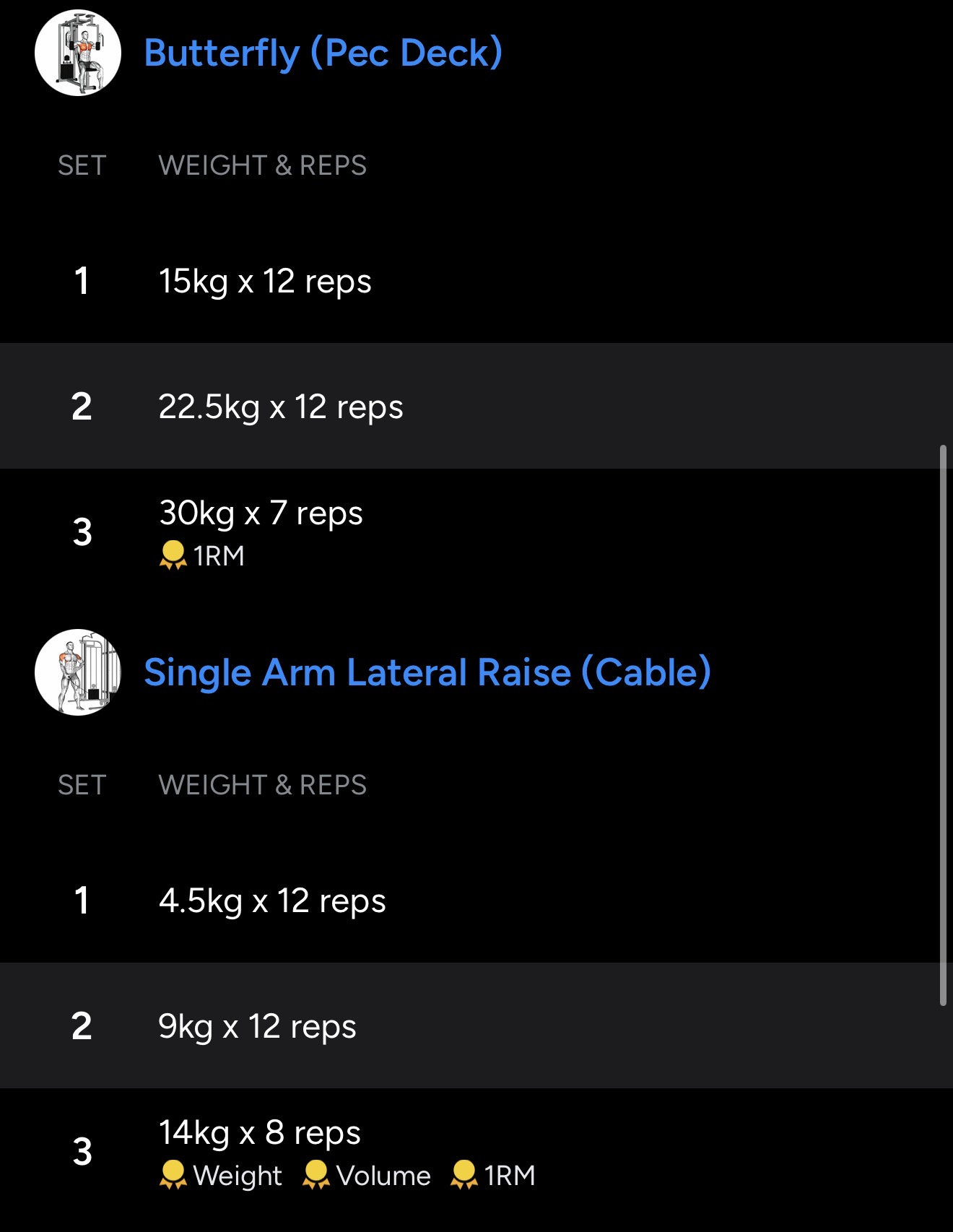This screenshot has height=1232, width=953.
Task: Tap the Weight record medal icon
Action: (173, 1175)
